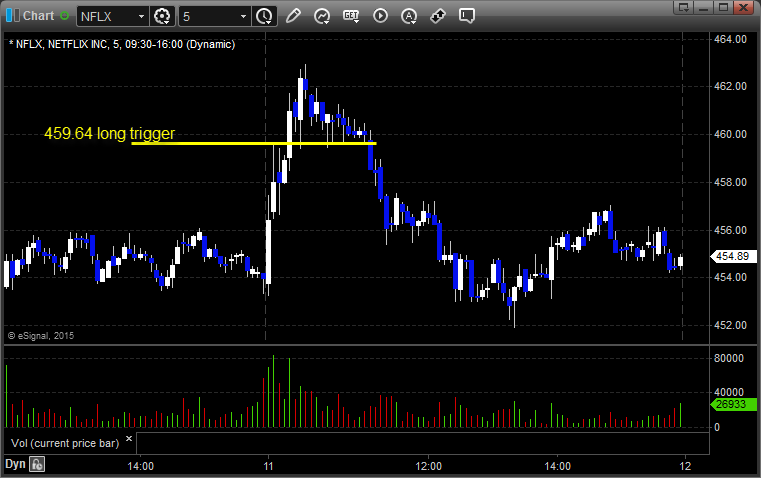Select the pencil drawing tool
761x478 pixels.
pyautogui.click(x=293, y=16)
